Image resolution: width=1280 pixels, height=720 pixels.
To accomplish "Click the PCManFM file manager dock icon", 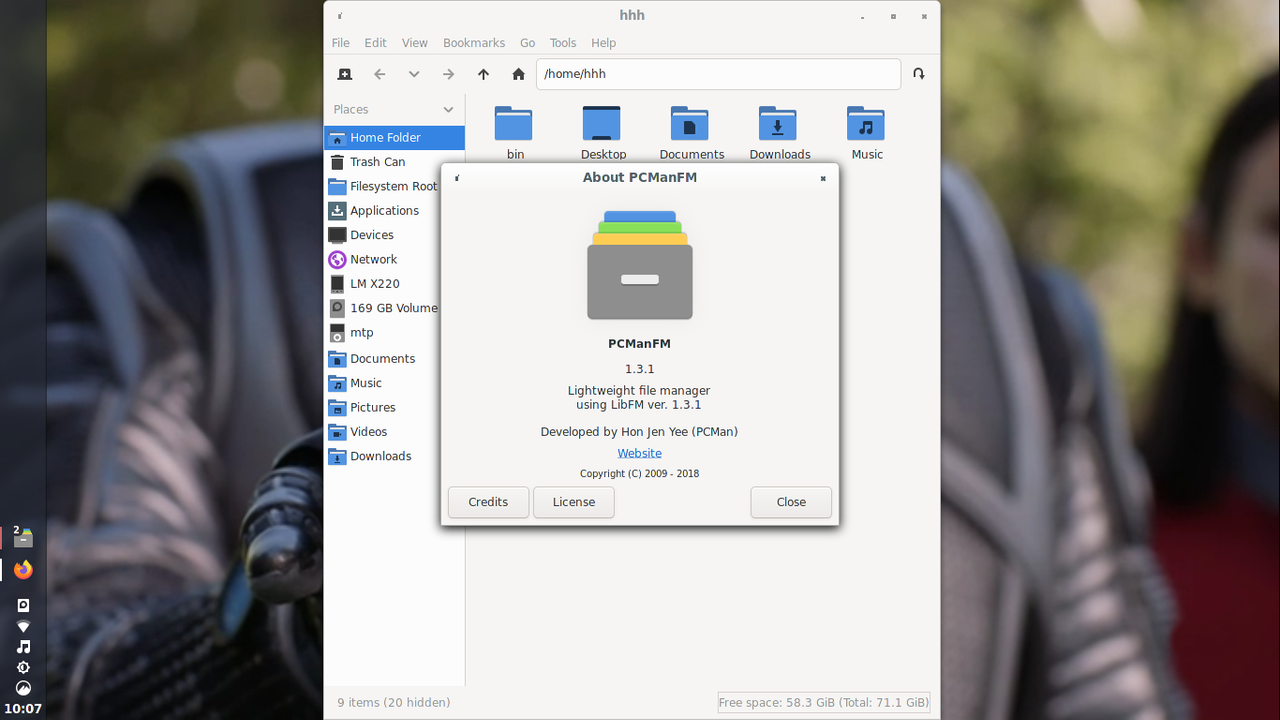I will tap(22, 537).
